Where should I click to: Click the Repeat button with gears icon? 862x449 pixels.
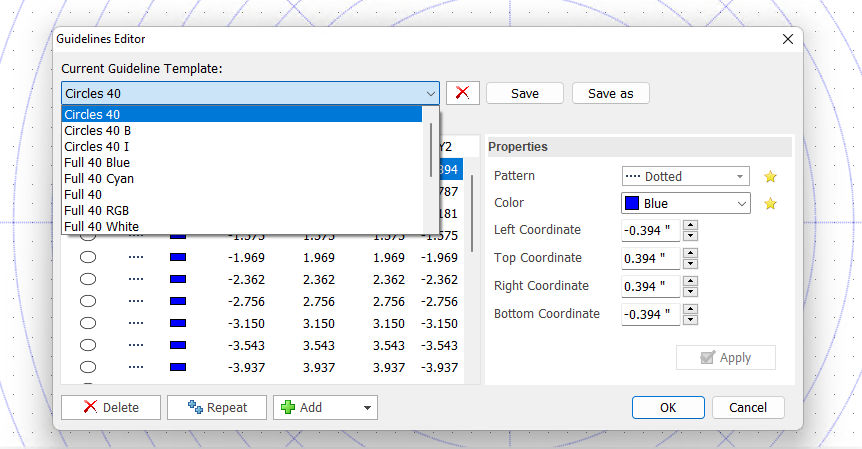[216, 407]
